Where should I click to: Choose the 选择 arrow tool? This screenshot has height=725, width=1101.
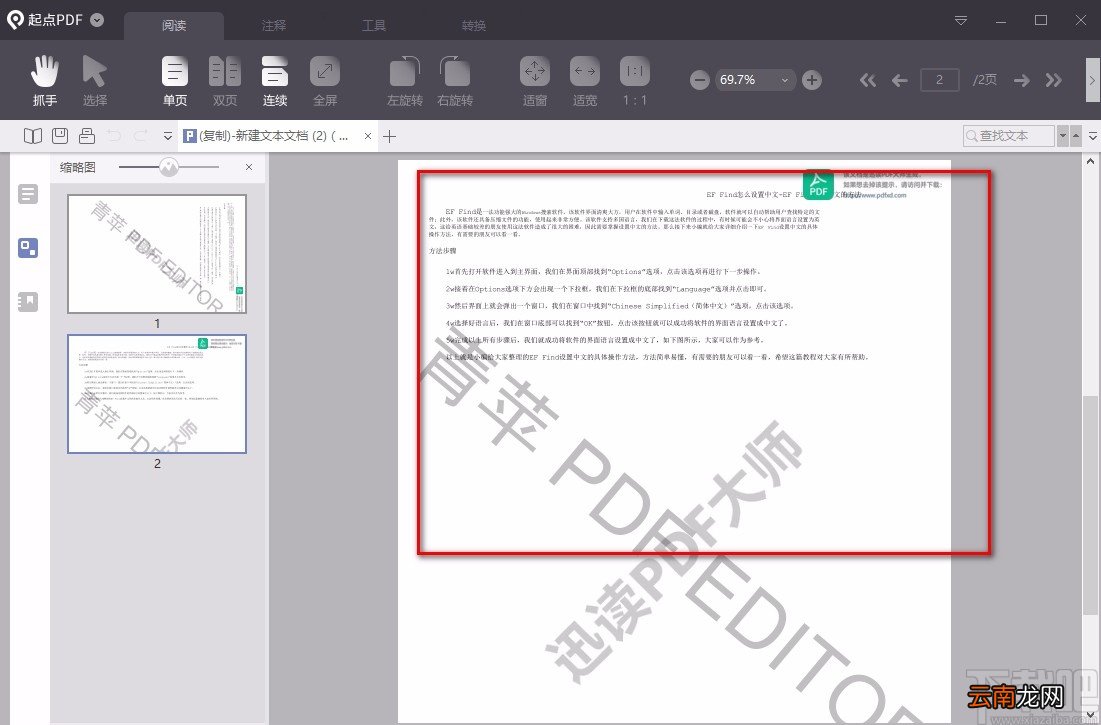[95, 81]
